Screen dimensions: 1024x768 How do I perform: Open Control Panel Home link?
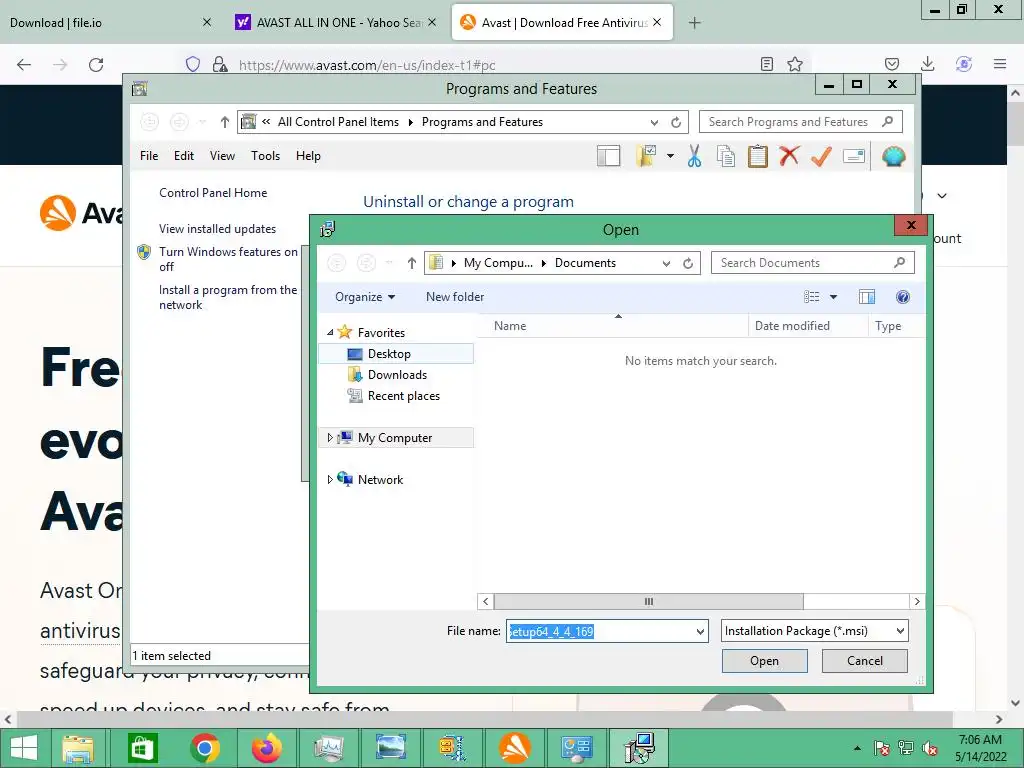(x=213, y=193)
